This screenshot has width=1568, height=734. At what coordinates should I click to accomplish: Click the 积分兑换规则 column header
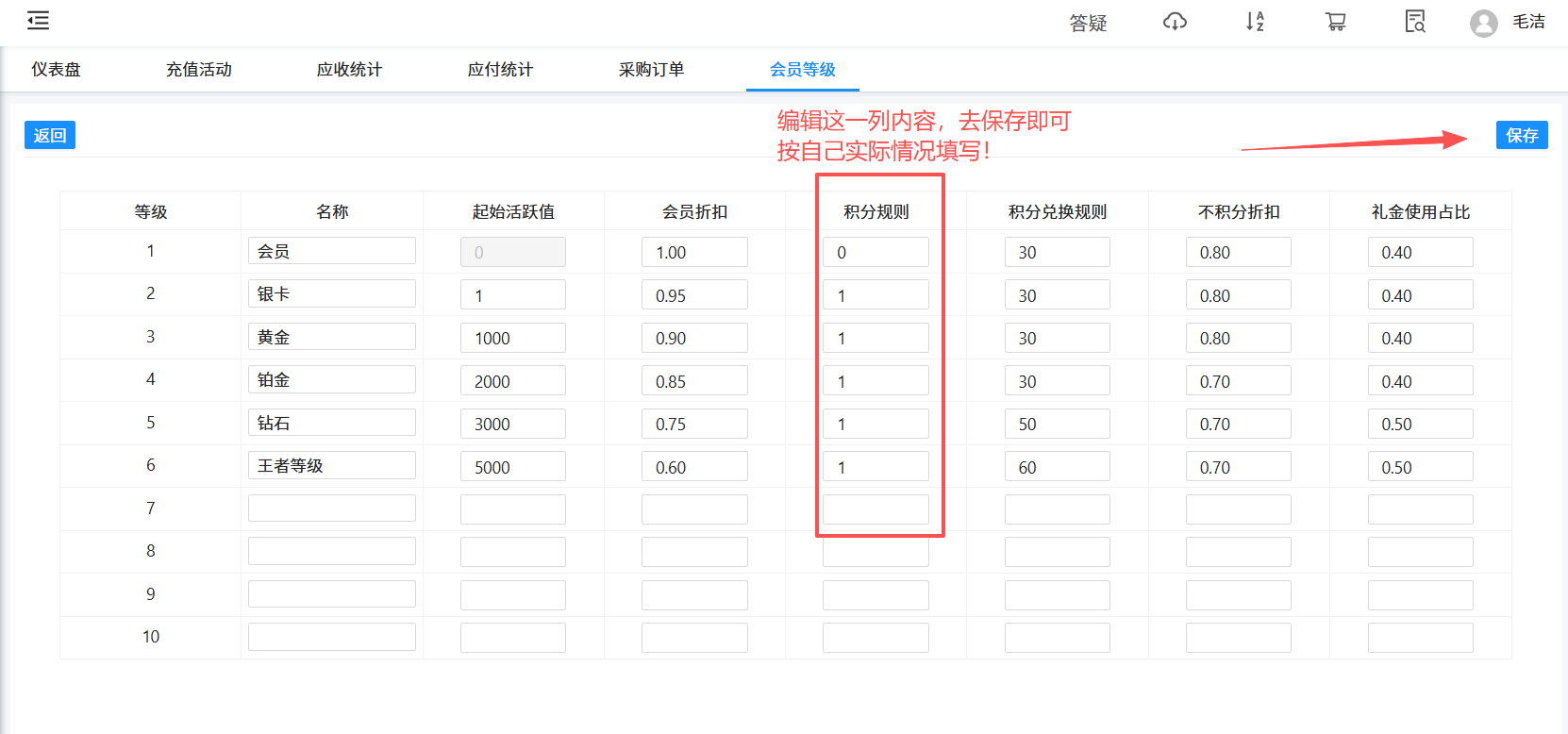[1058, 211]
